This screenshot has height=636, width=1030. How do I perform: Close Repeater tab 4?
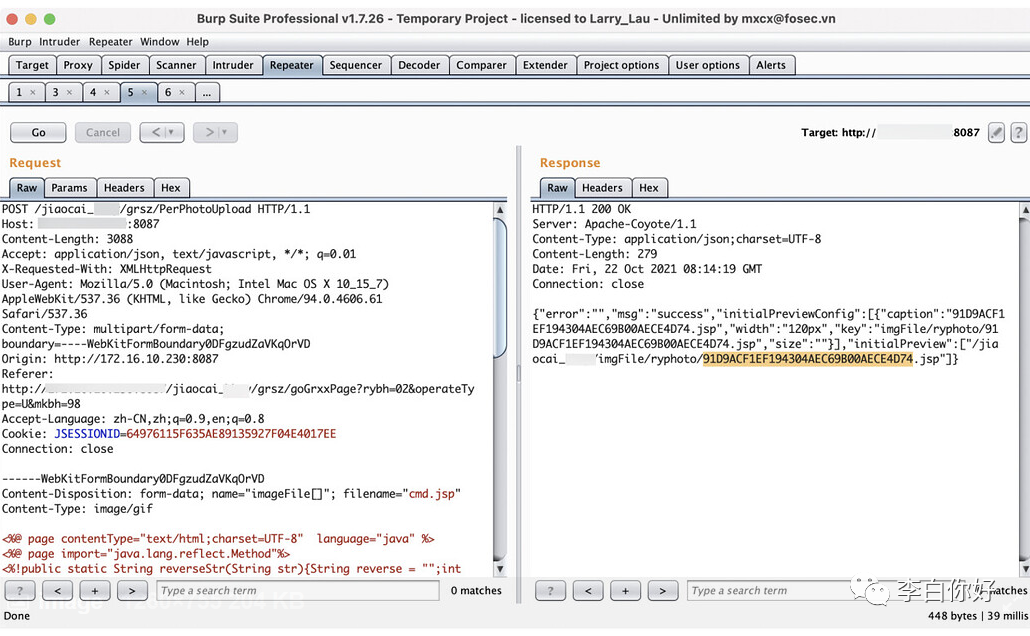click(x=106, y=93)
